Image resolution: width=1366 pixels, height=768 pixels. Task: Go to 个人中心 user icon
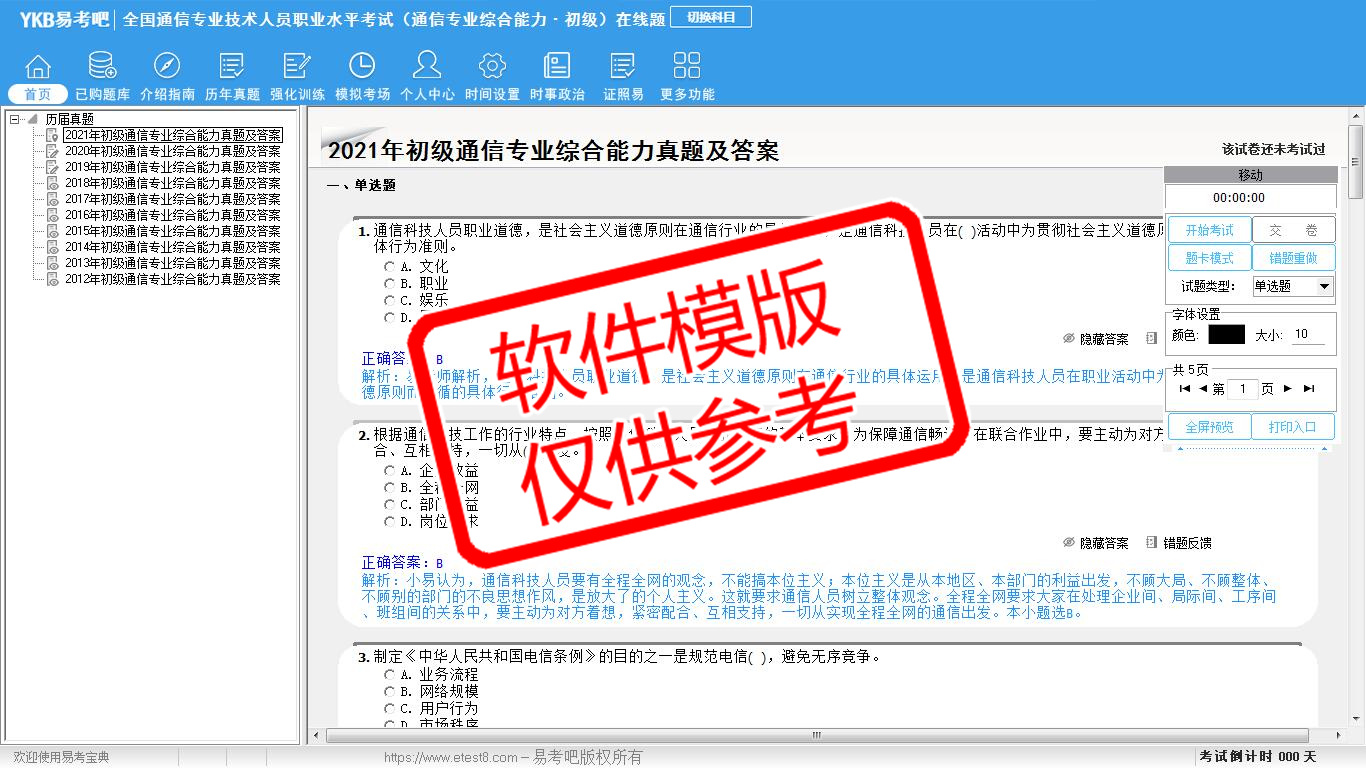click(427, 67)
